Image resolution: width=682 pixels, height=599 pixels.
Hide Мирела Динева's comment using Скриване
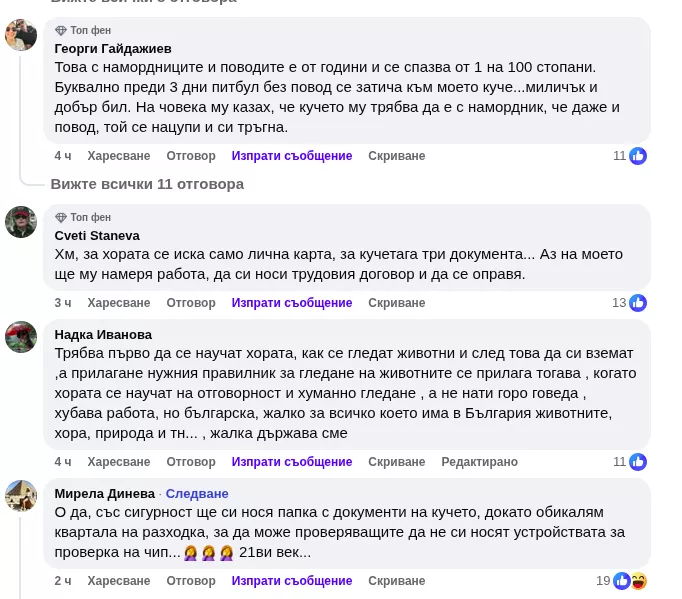click(396, 581)
